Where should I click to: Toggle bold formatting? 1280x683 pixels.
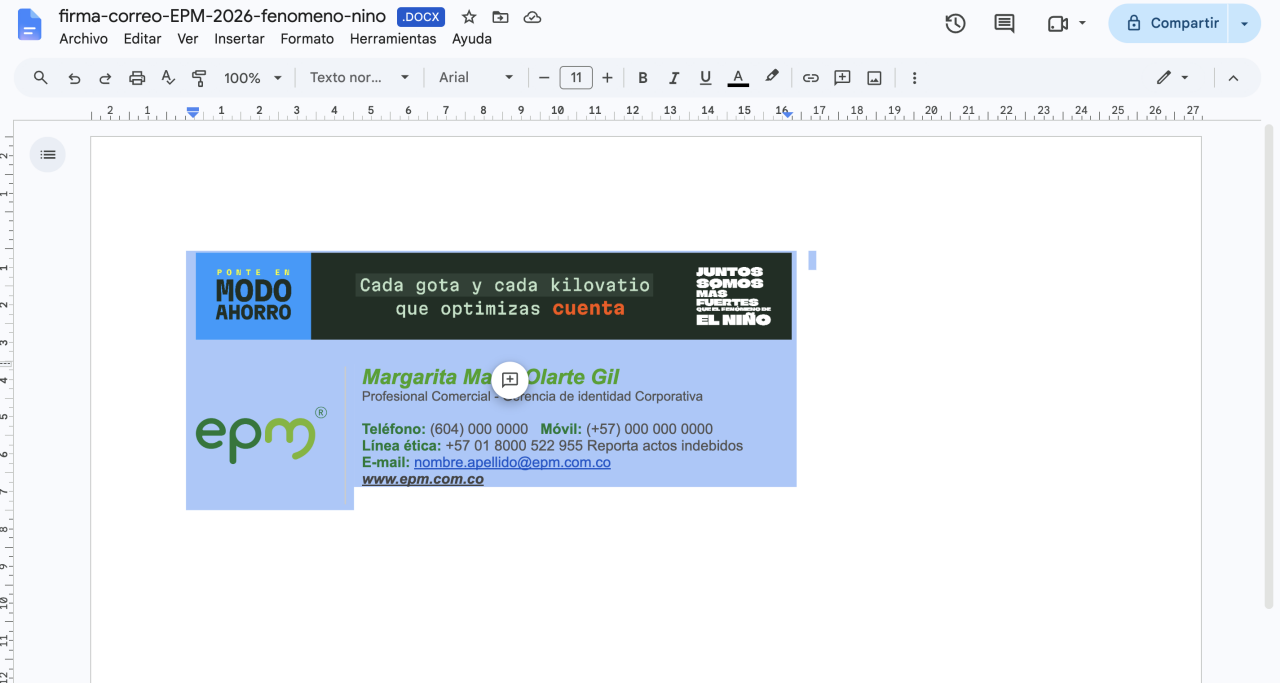tap(643, 77)
